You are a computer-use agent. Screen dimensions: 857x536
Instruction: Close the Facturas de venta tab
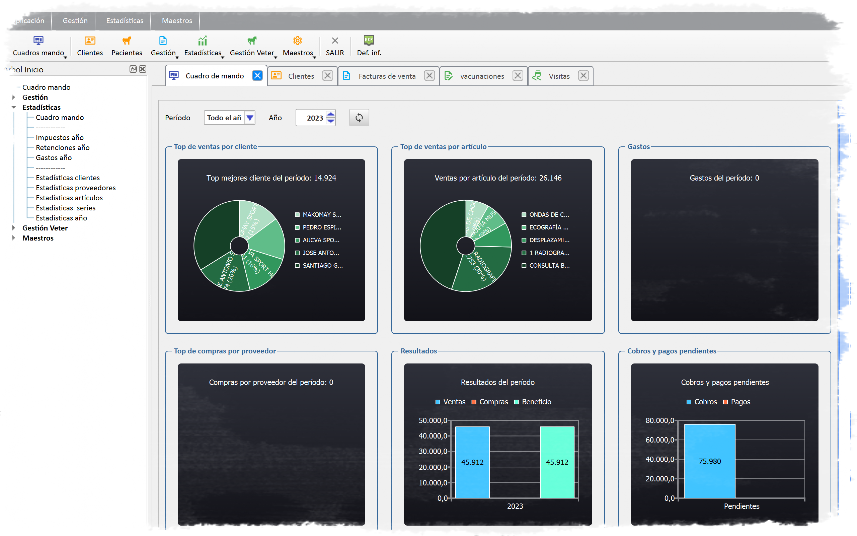click(x=429, y=76)
